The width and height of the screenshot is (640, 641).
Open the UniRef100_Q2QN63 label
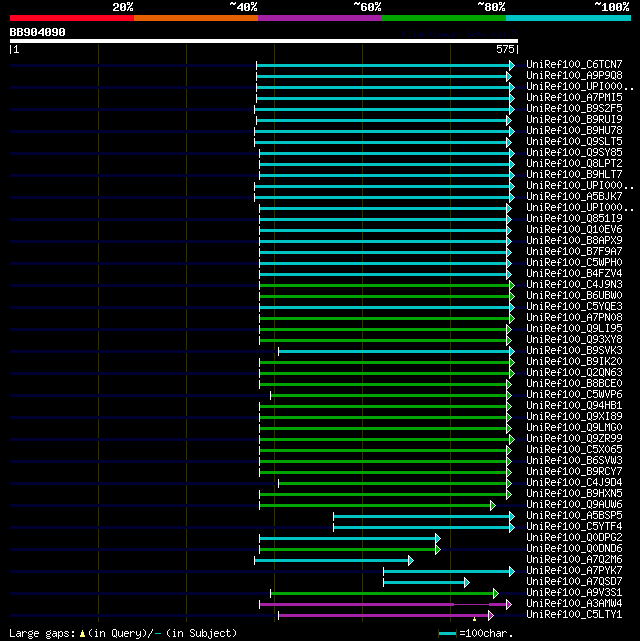(x=574, y=373)
